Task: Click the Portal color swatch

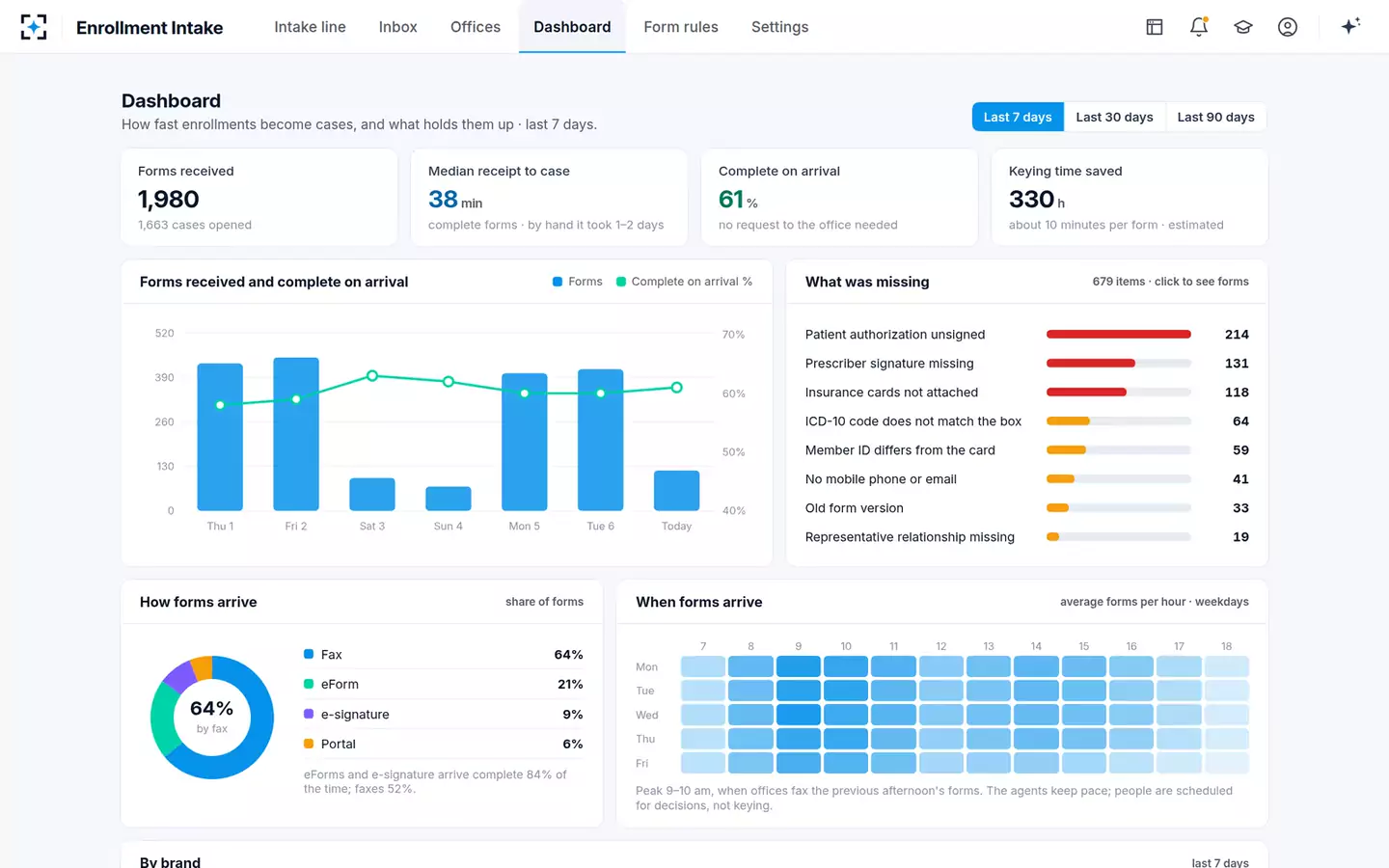Action: tap(309, 744)
